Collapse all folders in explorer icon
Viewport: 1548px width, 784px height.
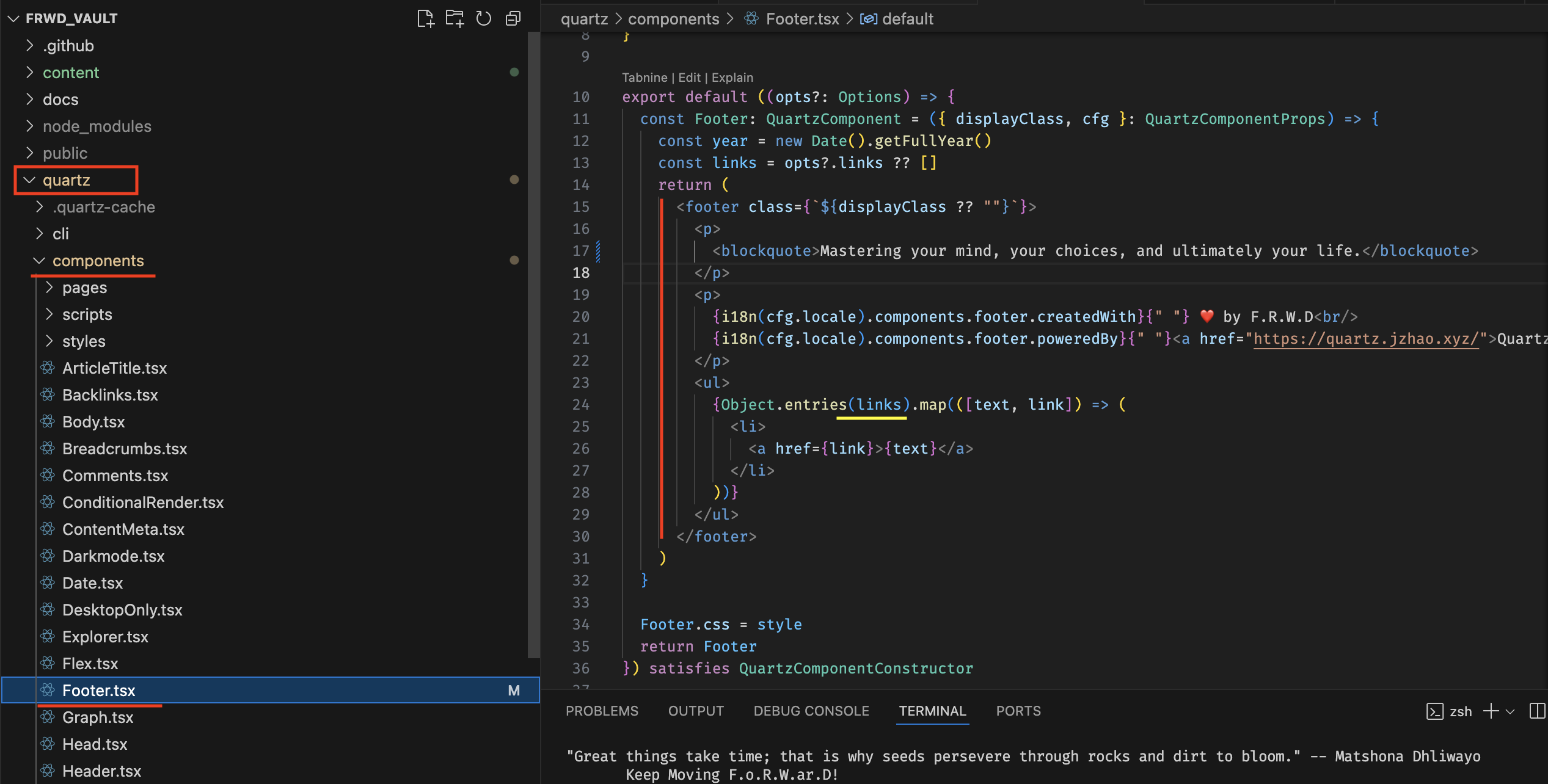[513, 18]
